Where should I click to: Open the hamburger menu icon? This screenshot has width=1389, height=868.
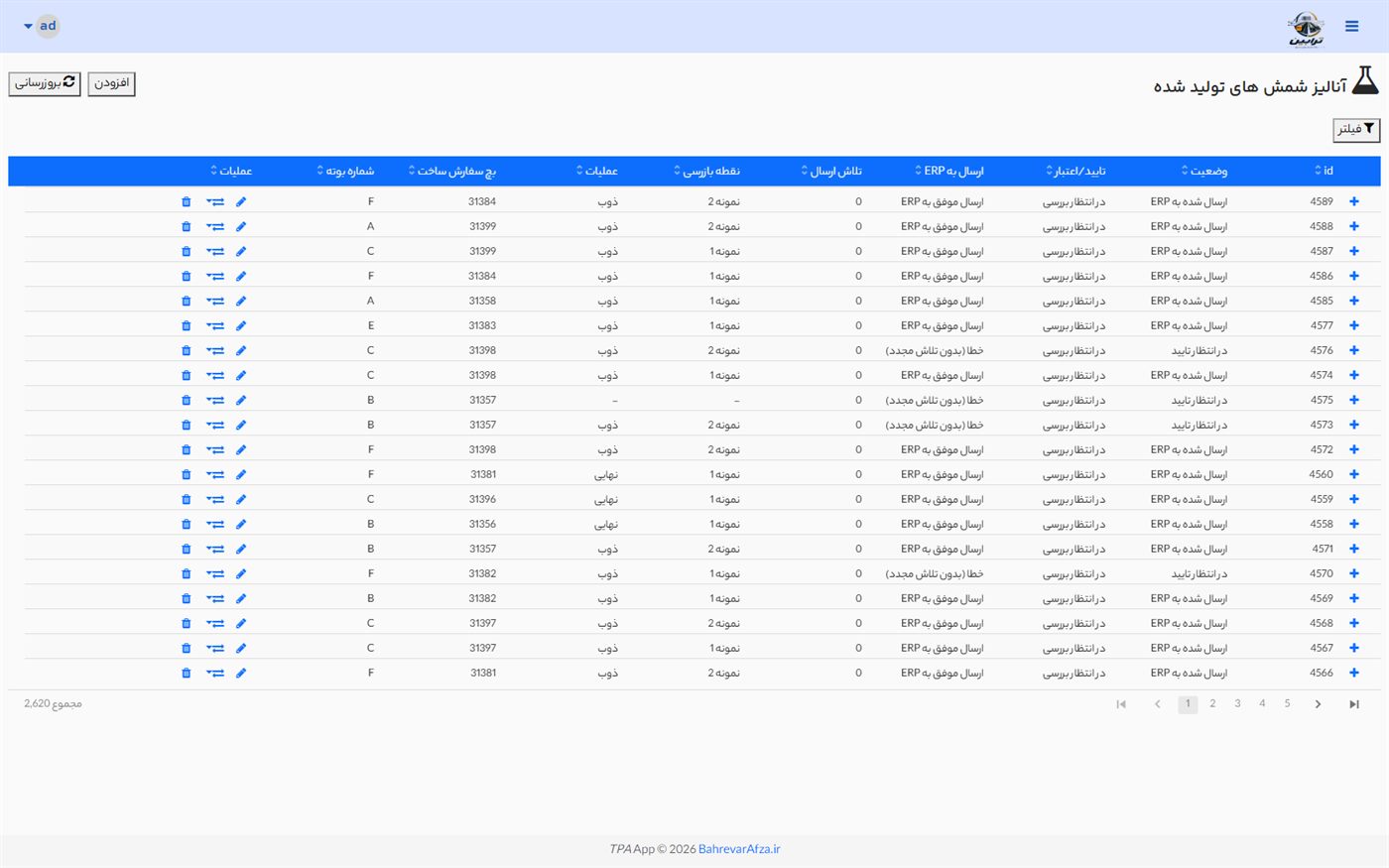coord(1351,27)
